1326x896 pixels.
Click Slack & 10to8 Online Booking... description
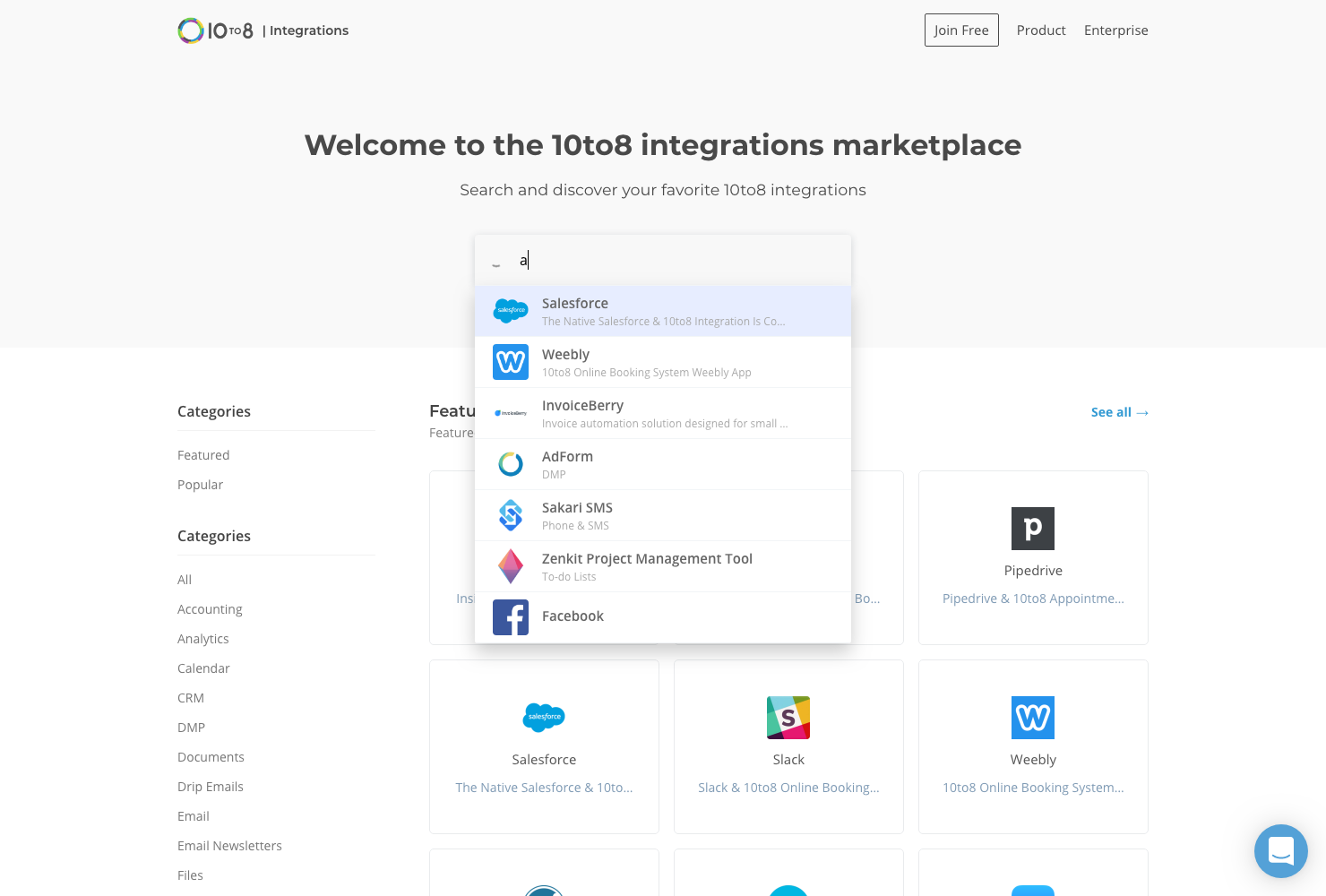tap(788, 788)
